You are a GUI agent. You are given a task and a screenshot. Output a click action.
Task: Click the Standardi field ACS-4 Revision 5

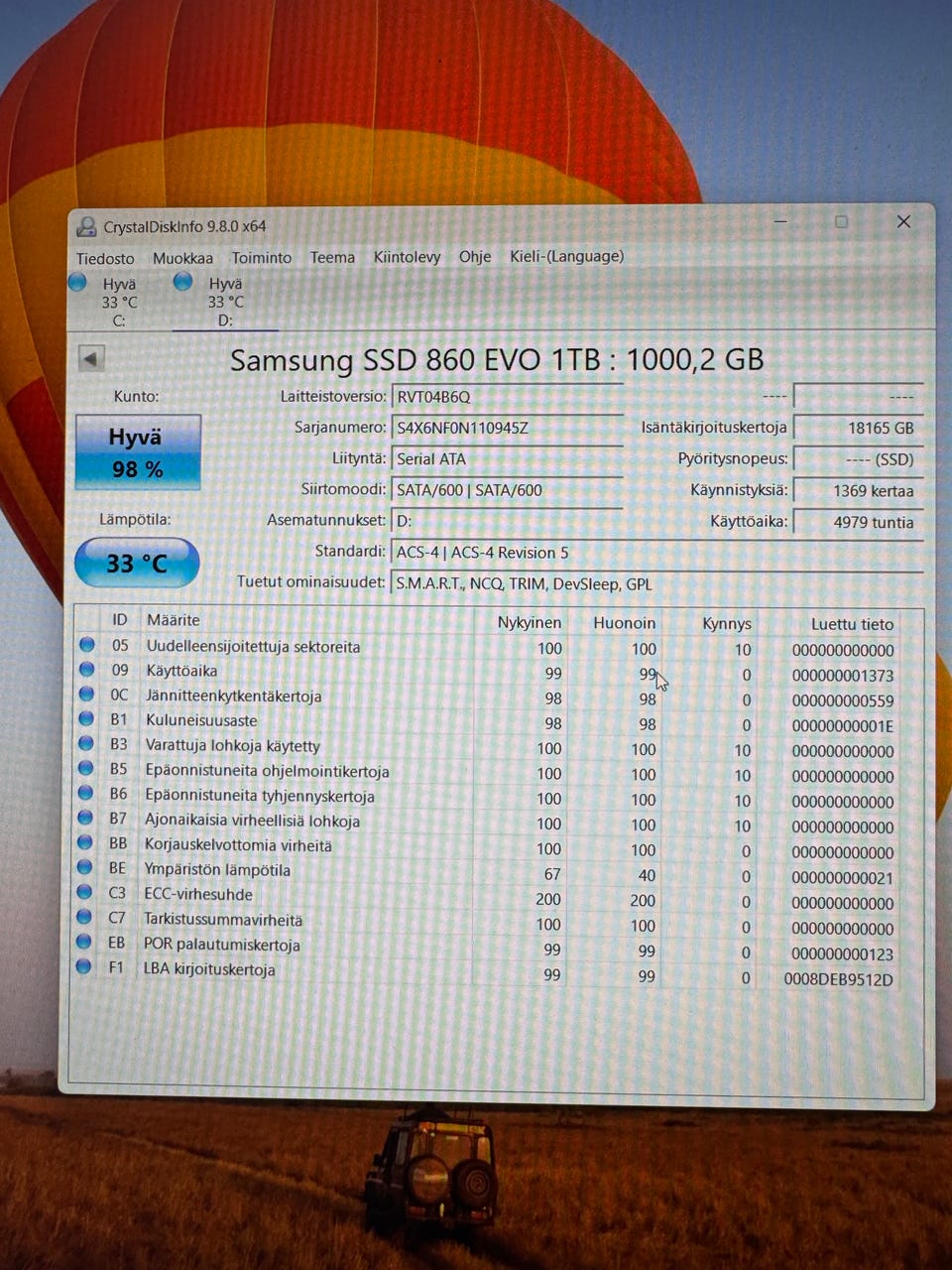(657, 553)
